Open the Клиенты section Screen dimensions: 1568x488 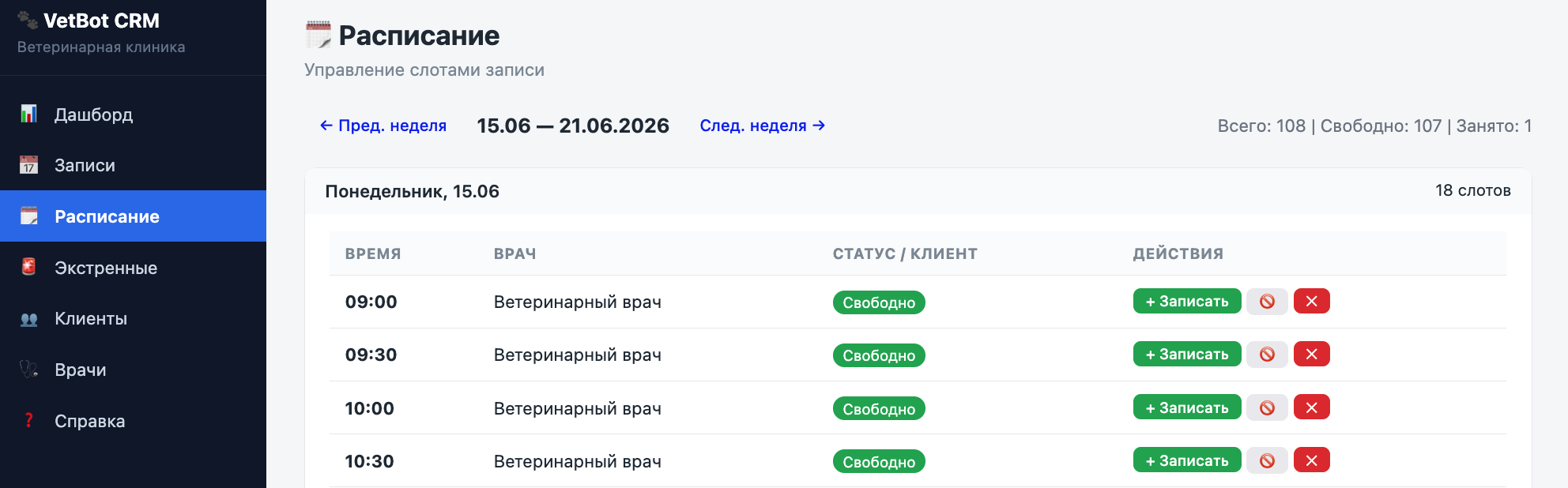tap(133, 318)
